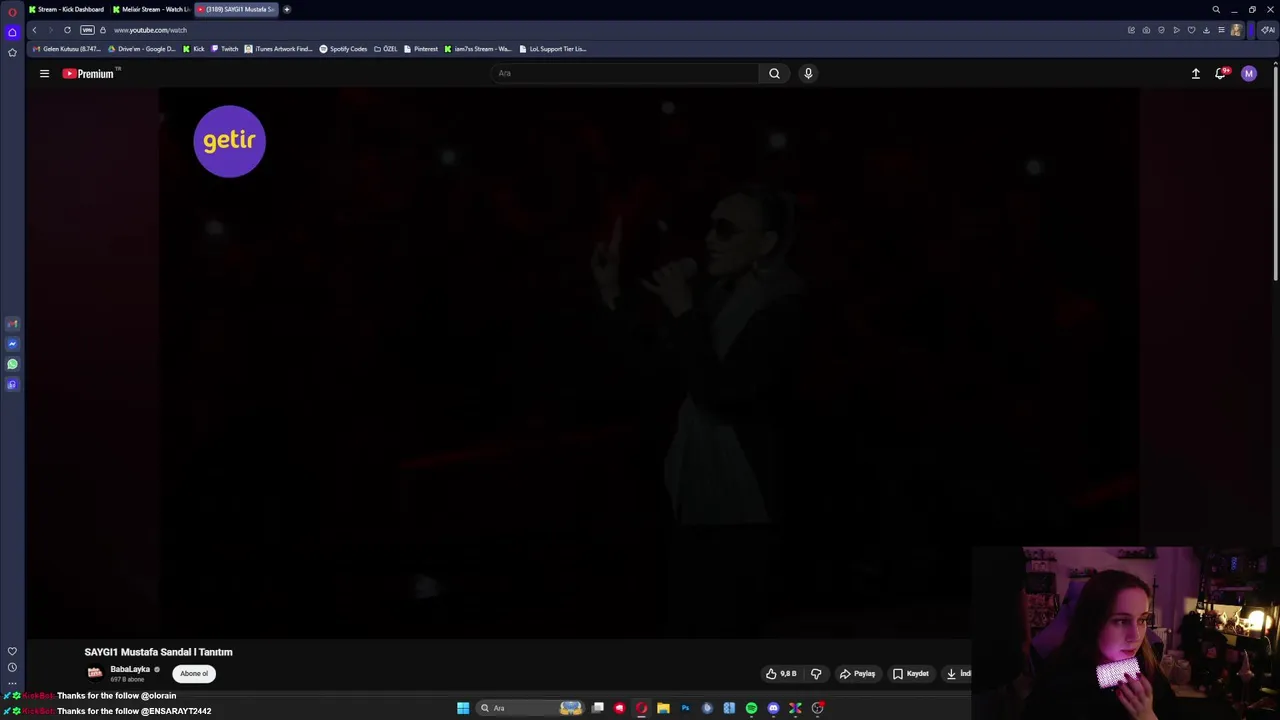Open Gelen Kutusu Gmail bookmark
Viewport: 1280px width, 720px height.
(x=66, y=49)
